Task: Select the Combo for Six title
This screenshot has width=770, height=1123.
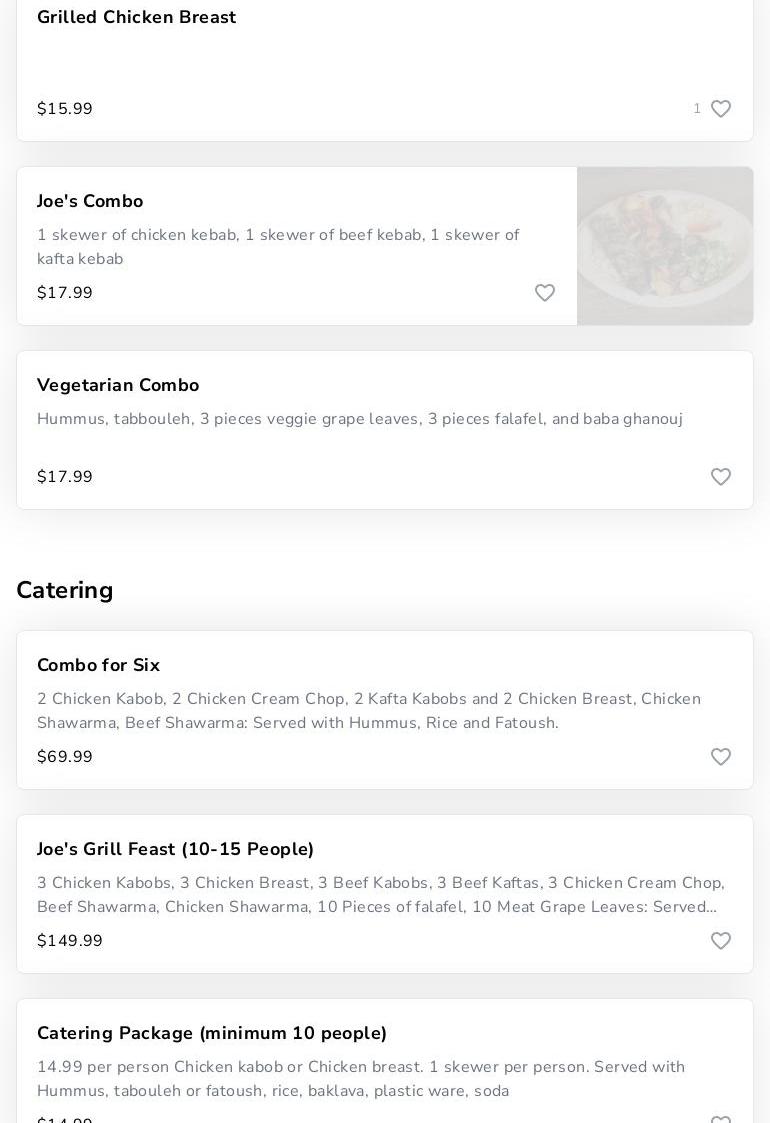Action: pos(98,665)
